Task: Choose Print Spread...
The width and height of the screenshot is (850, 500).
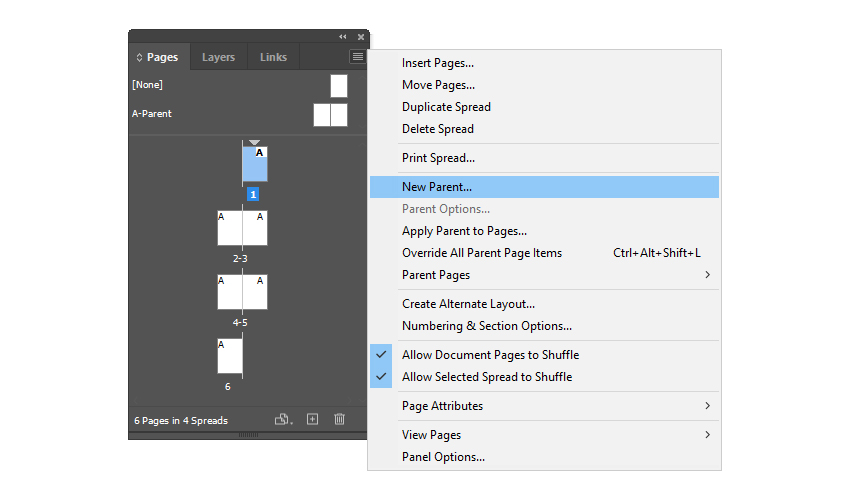Action: pos(544,158)
